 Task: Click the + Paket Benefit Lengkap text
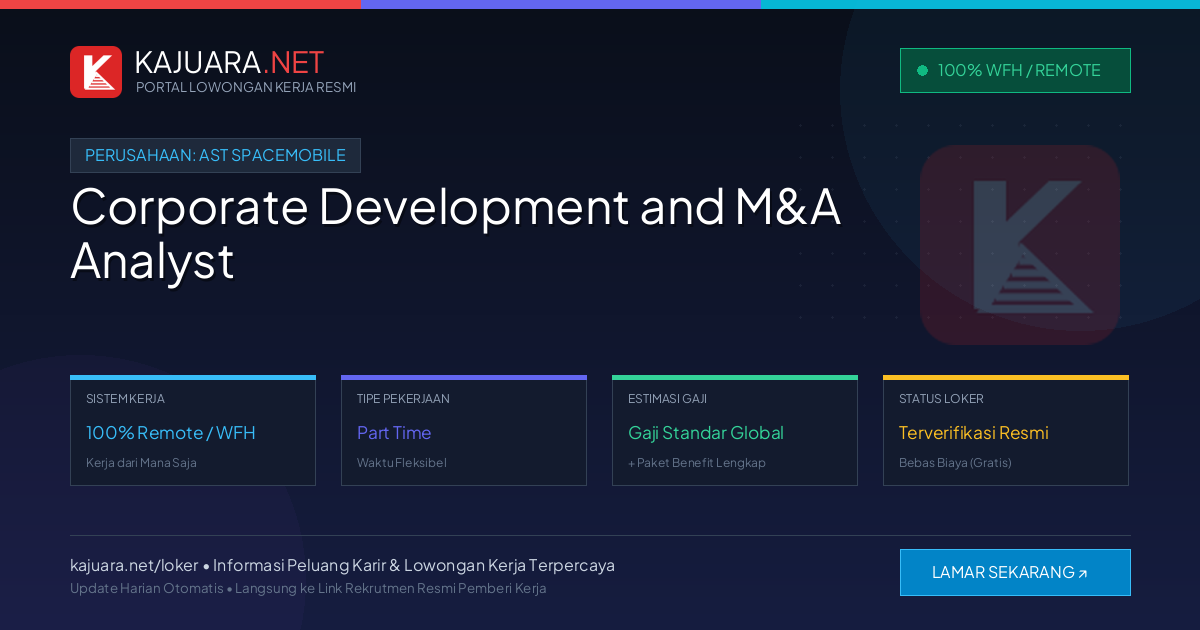point(697,463)
